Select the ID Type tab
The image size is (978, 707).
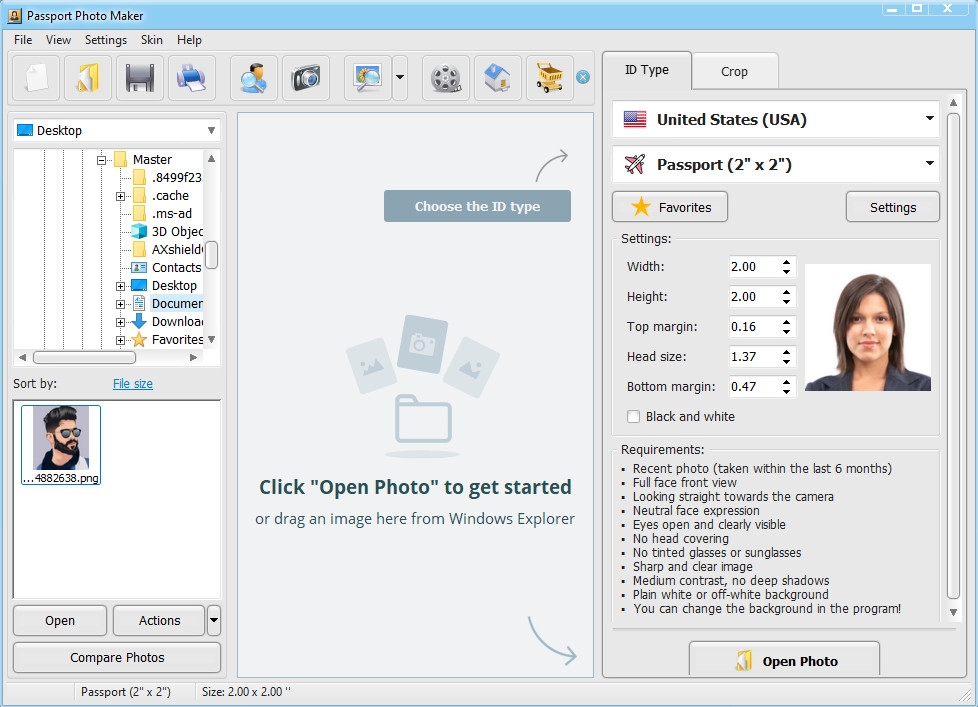(647, 70)
